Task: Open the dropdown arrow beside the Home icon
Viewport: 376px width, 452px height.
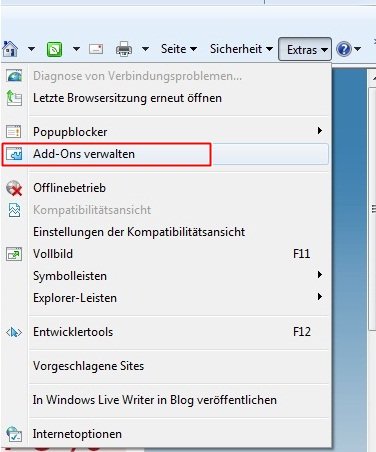Action: click(31, 49)
